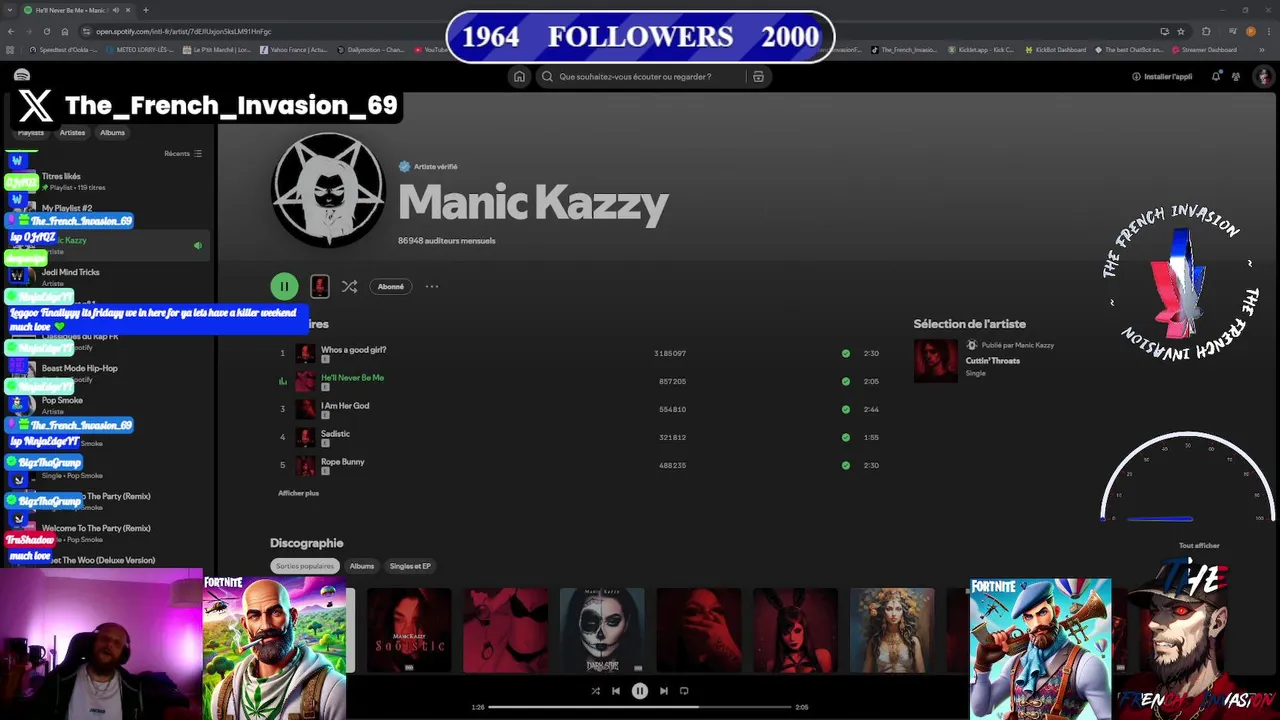1280x720 pixels.
Task: Select the Albums library filter
Action: (x=112, y=133)
